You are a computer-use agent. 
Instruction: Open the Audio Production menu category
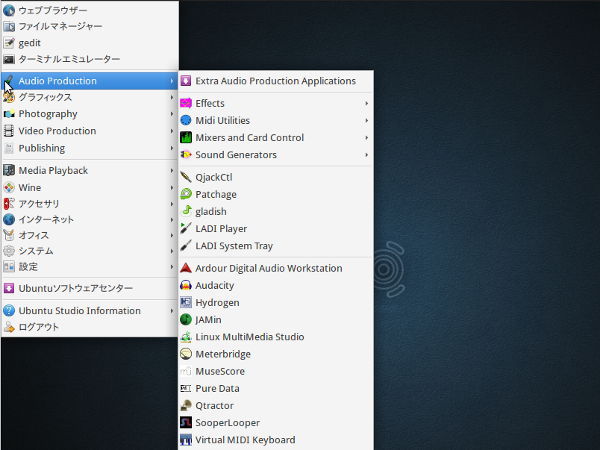tap(90, 81)
